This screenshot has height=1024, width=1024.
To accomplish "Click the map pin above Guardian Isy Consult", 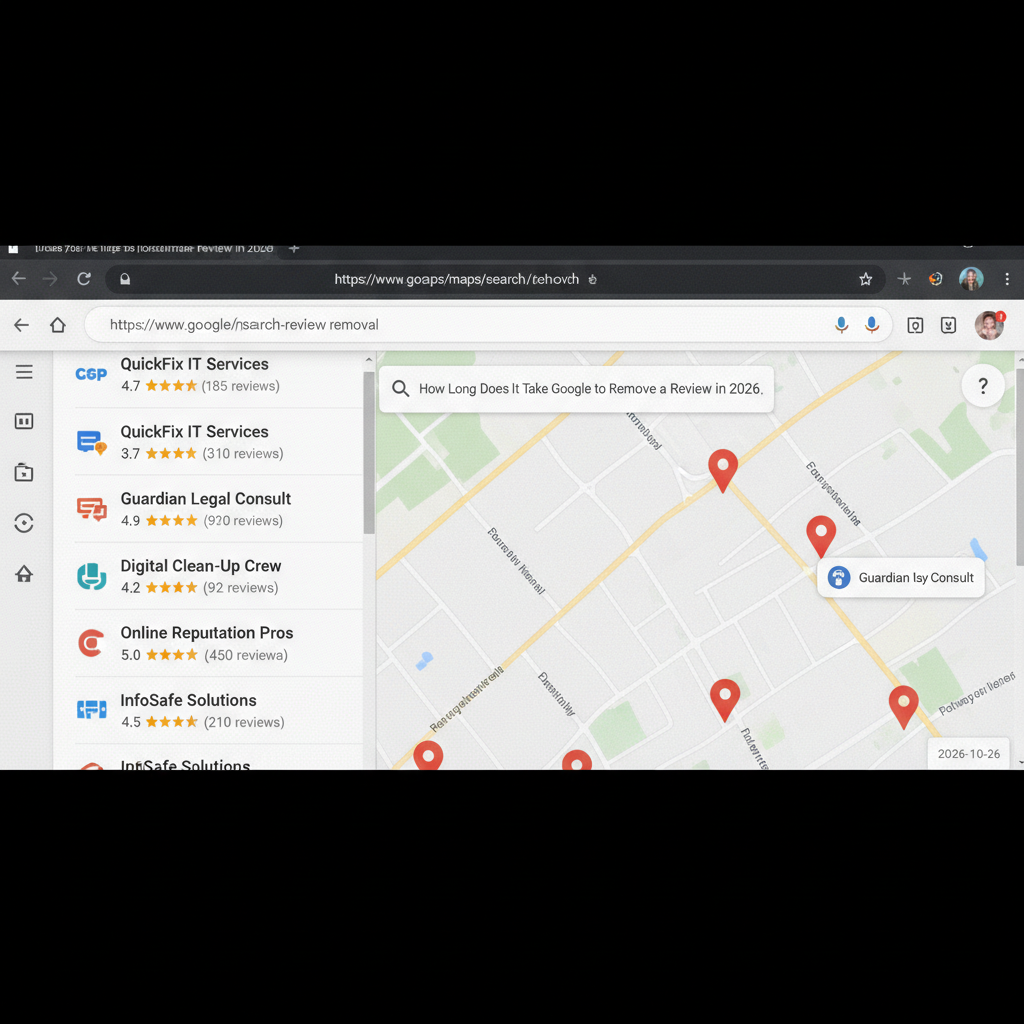I will (x=821, y=536).
